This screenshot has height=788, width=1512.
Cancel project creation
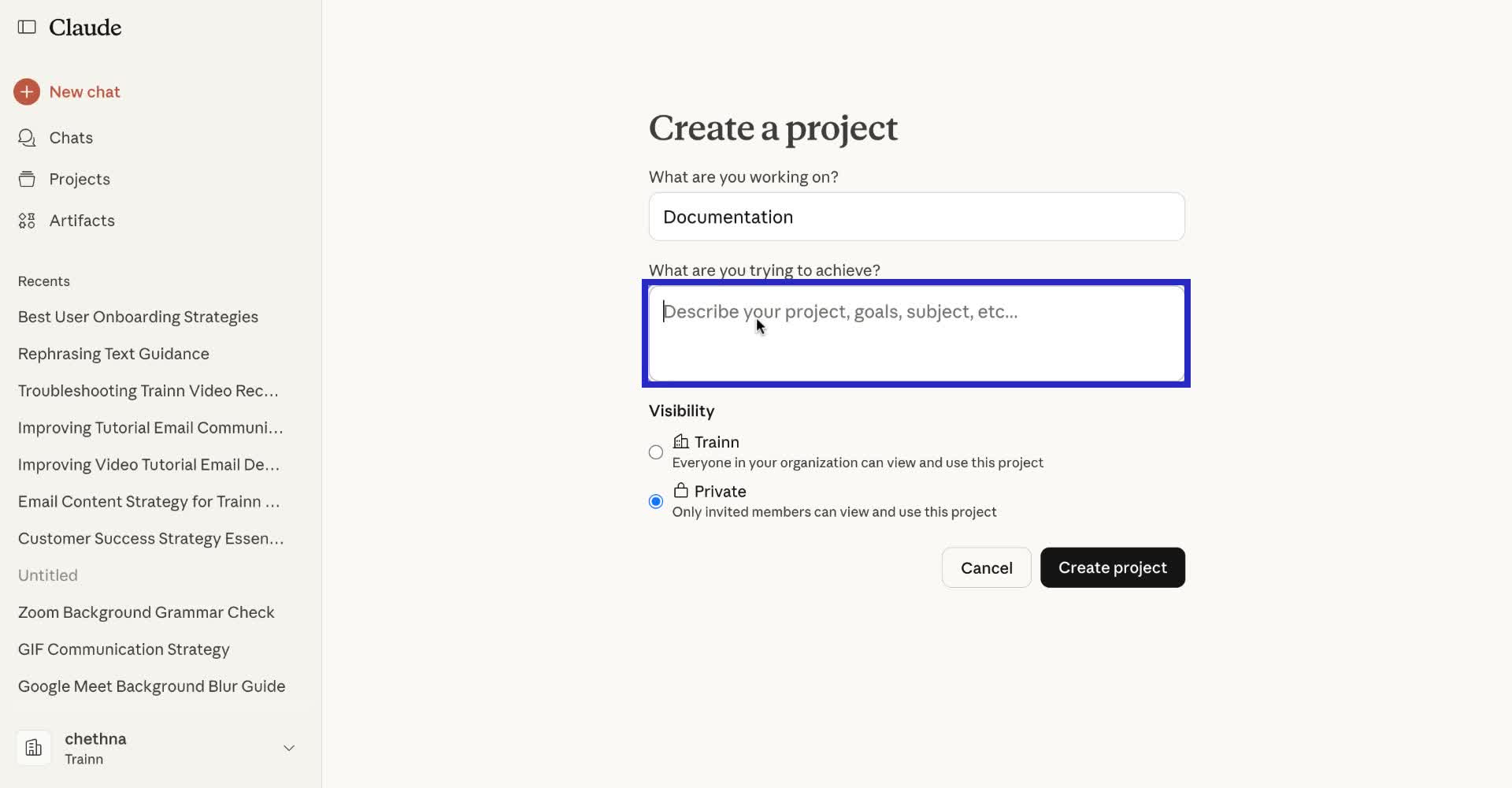(x=985, y=567)
